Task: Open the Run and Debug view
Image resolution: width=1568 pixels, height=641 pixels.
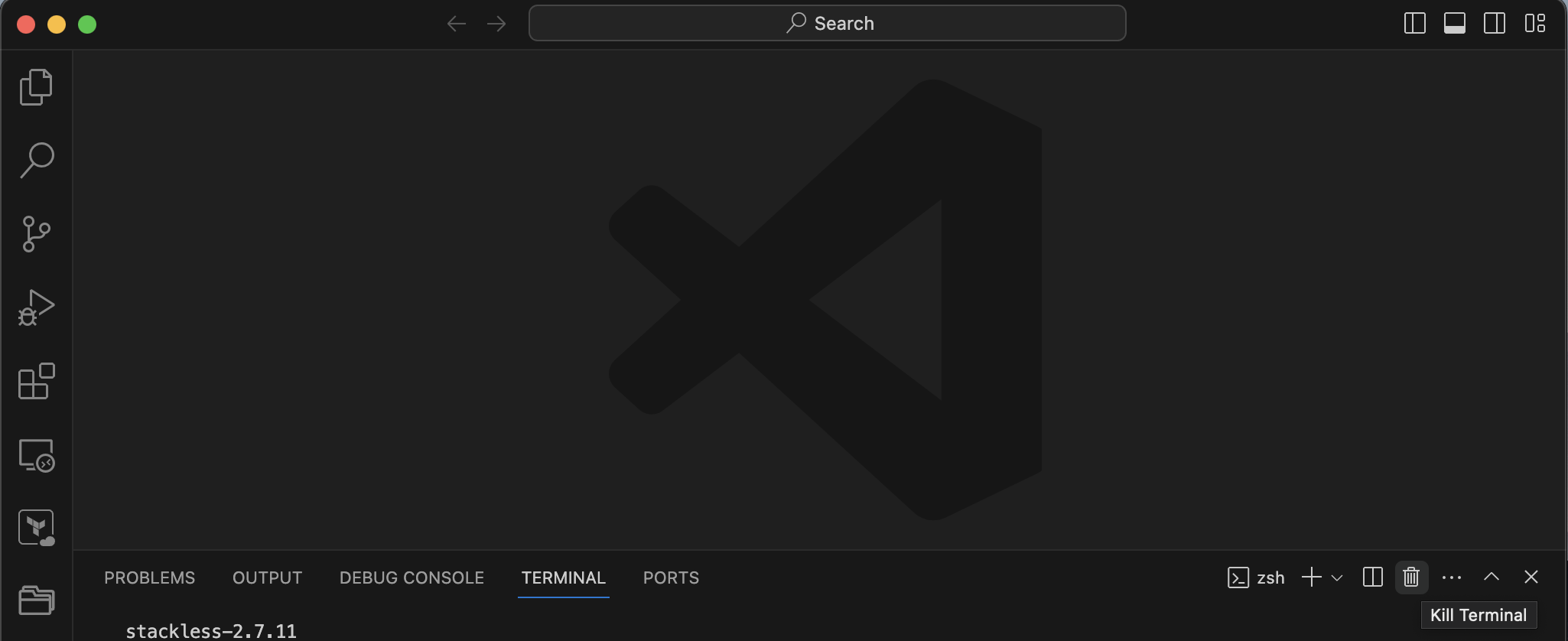Action: pyautogui.click(x=36, y=307)
